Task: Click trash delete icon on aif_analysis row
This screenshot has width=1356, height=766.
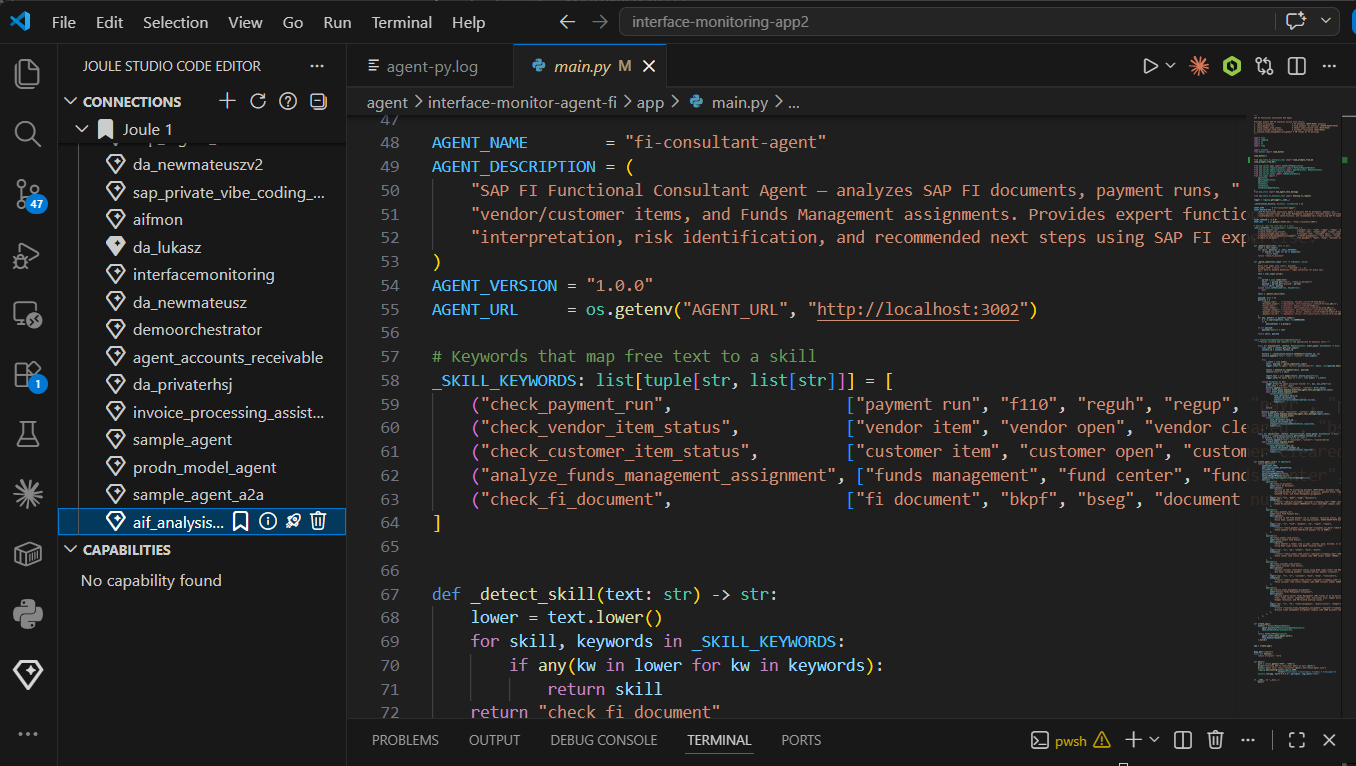Action: pos(318,521)
